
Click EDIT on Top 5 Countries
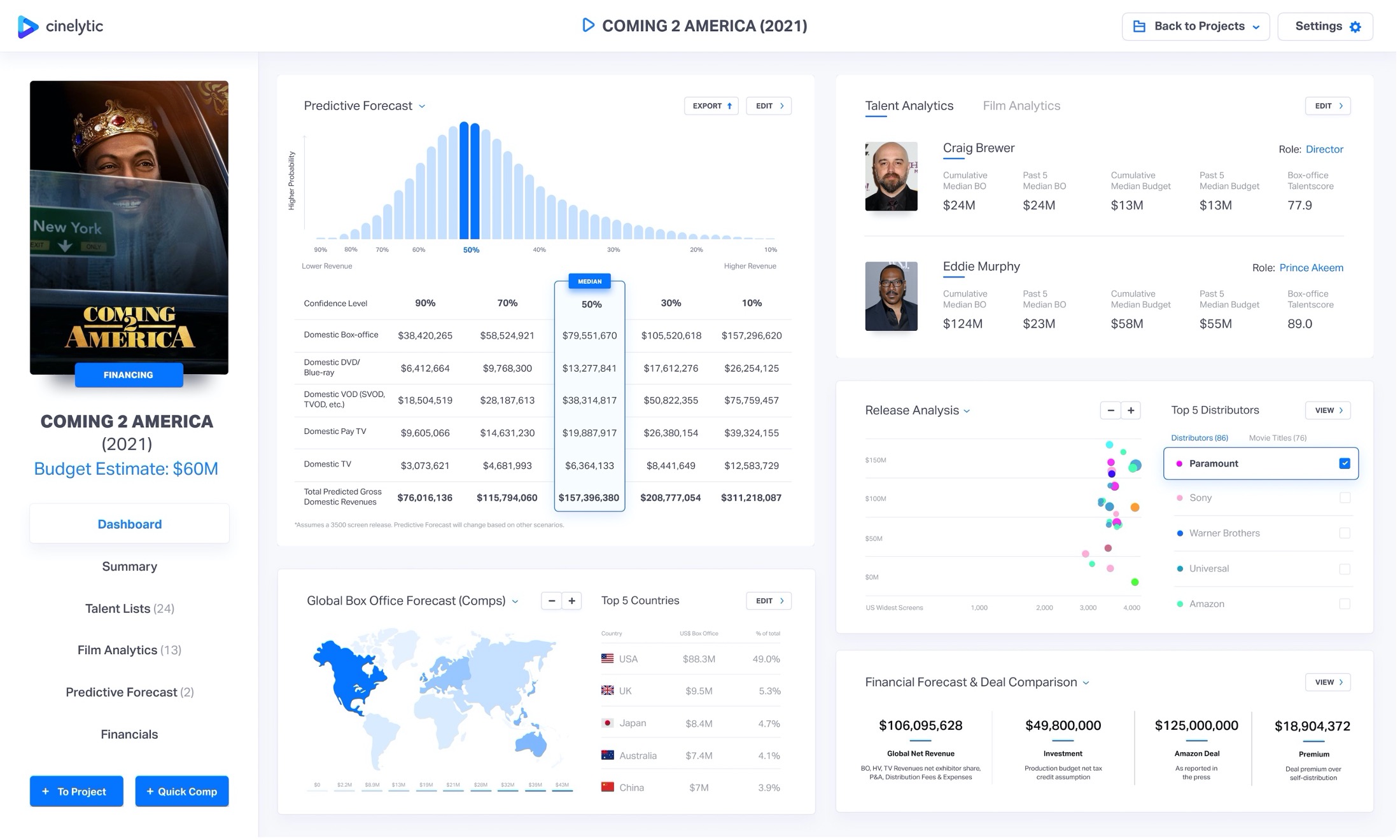pos(769,601)
